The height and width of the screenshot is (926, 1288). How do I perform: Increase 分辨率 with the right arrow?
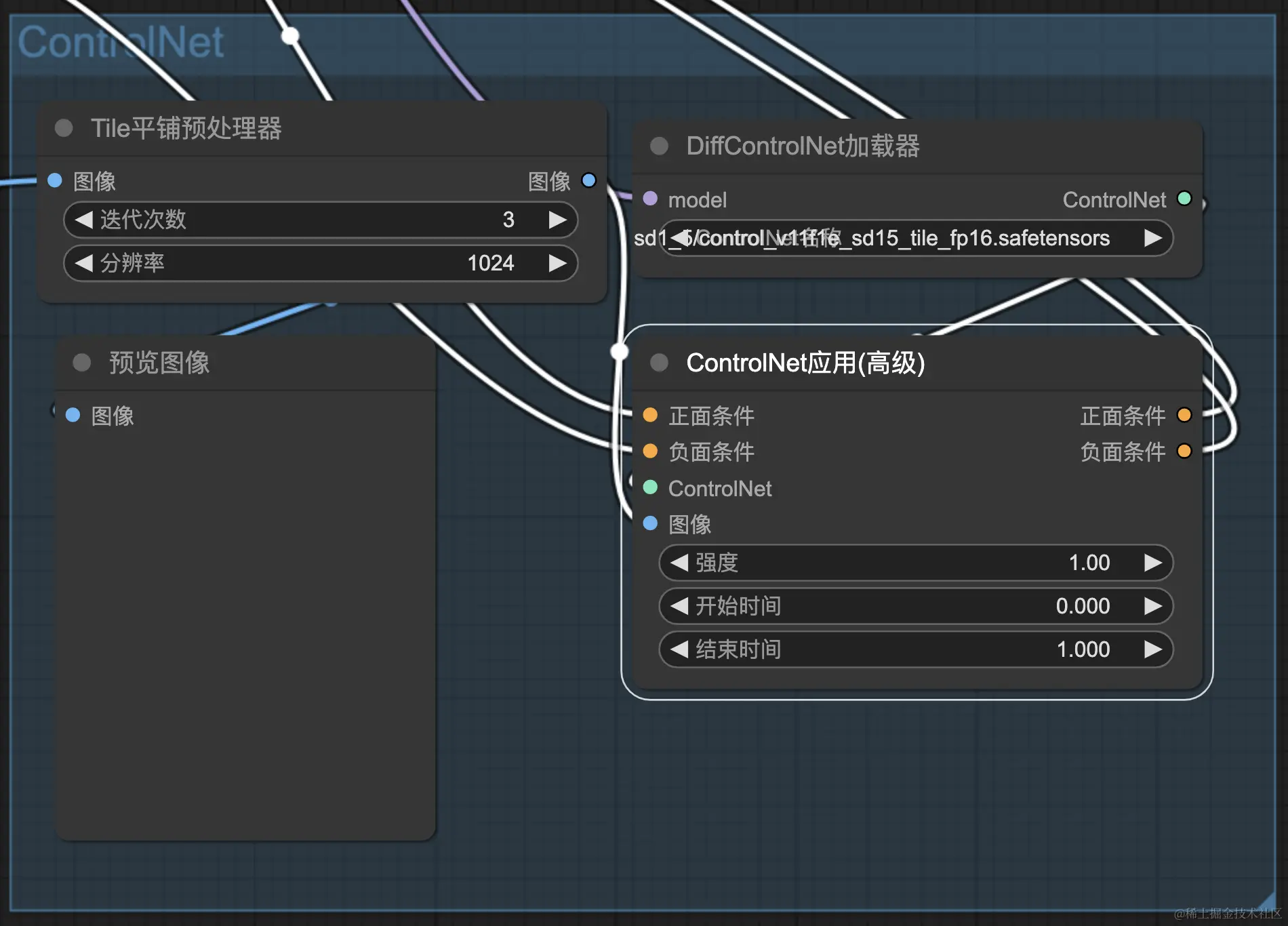(557, 263)
